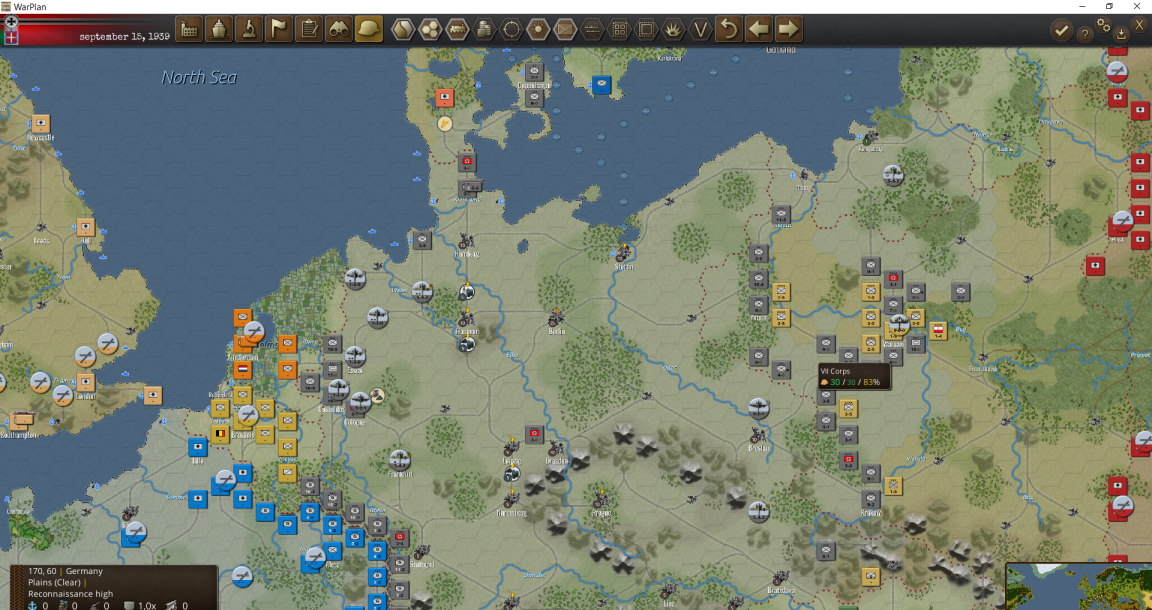1152x610 pixels.
Task: Click the V hexagon button
Action: [701, 30]
